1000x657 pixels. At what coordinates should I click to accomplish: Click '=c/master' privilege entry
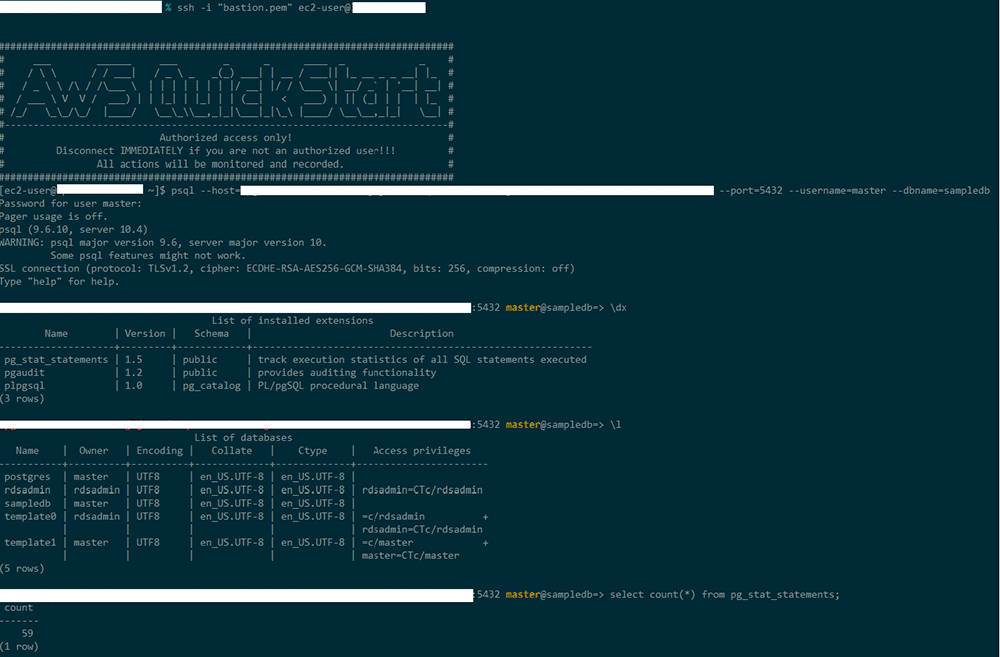[x=387, y=542]
